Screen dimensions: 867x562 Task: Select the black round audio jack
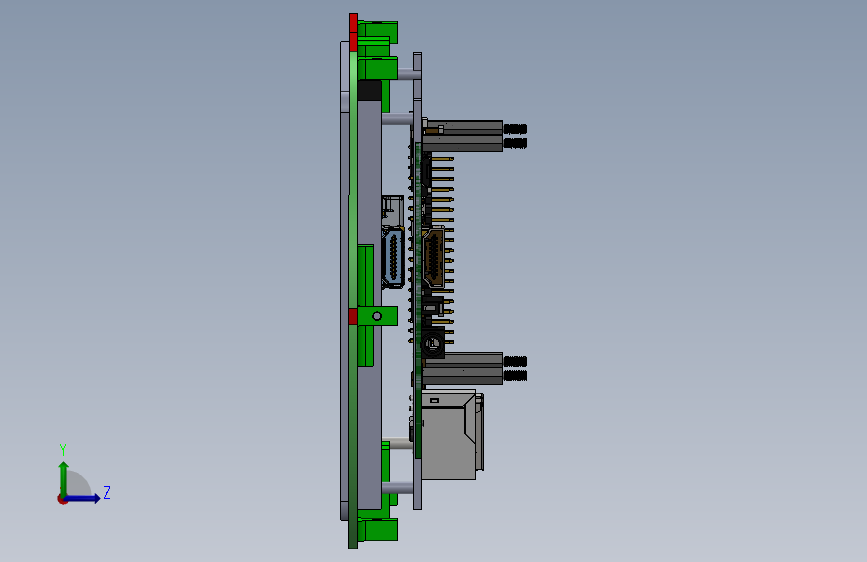coord(433,343)
